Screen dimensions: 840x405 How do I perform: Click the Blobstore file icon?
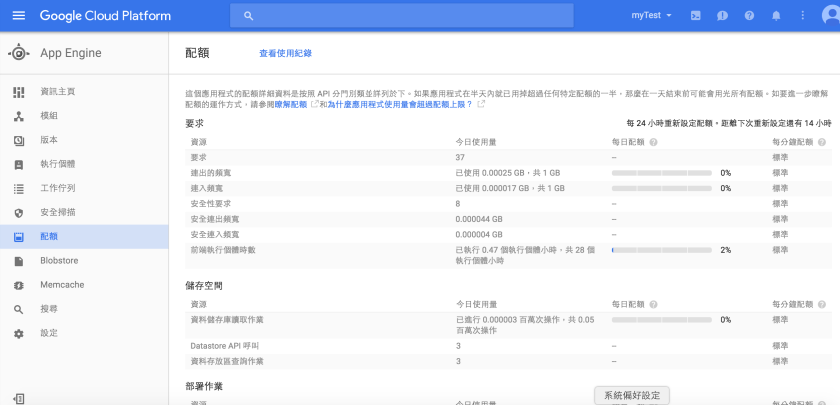[19, 261]
